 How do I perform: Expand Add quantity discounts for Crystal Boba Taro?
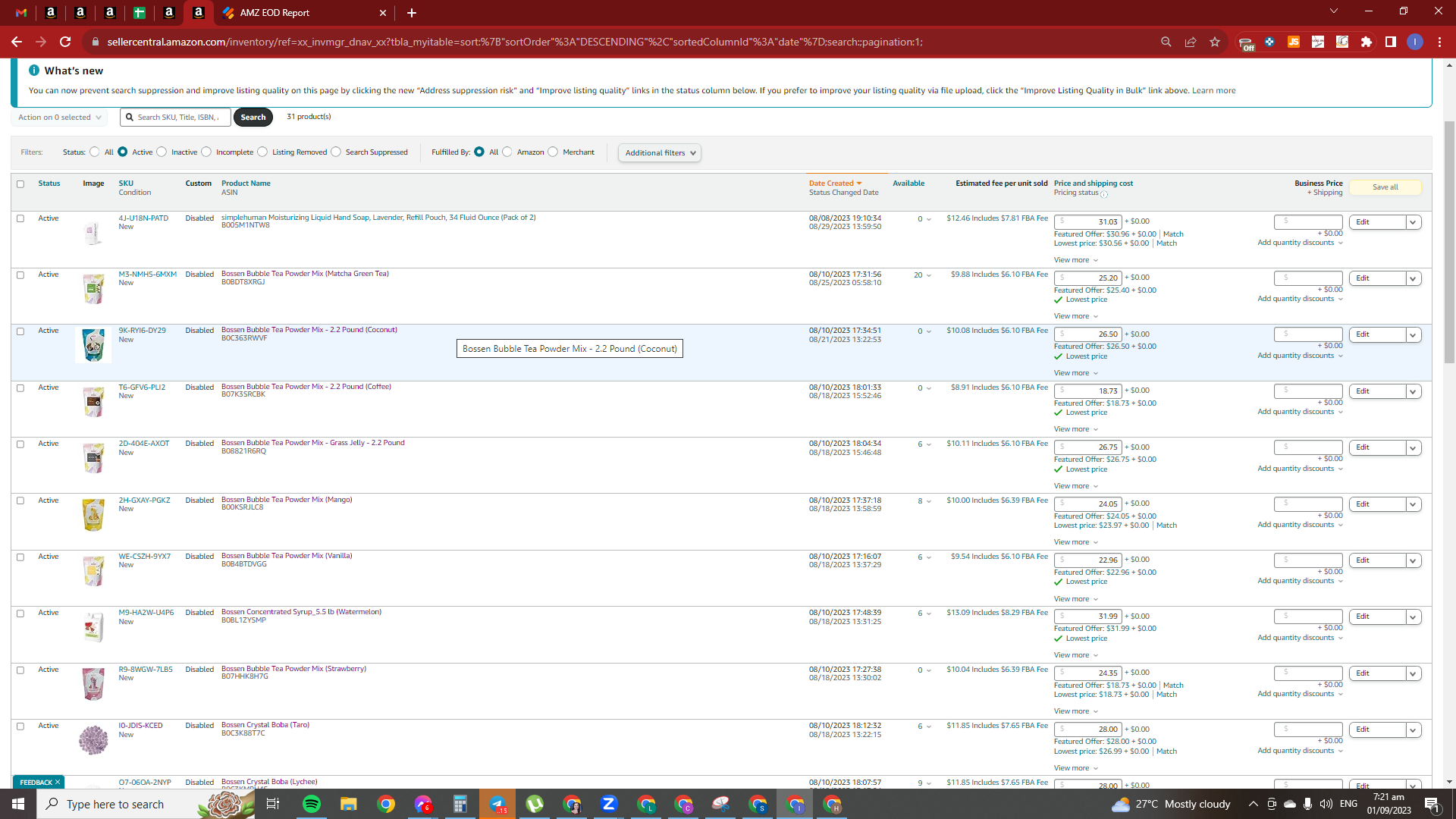coord(1301,751)
